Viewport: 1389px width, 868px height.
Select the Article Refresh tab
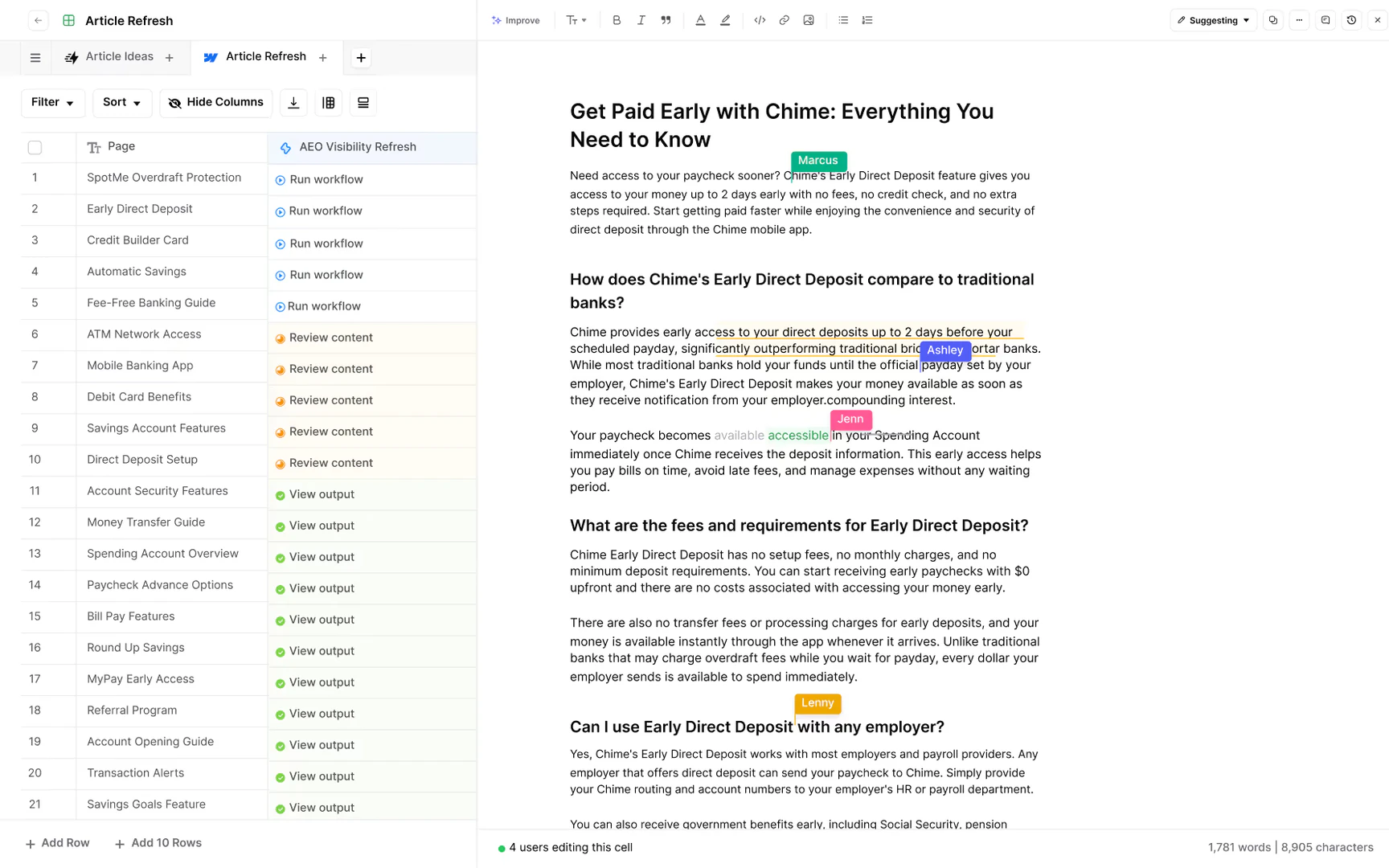[x=265, y=57]
